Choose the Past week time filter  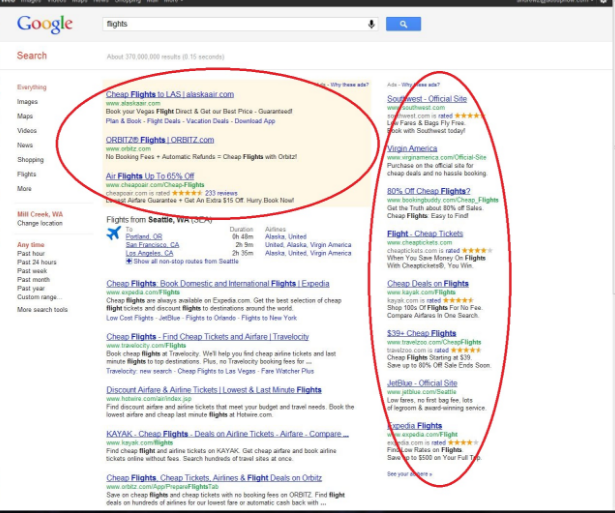[x=32, y=271]
